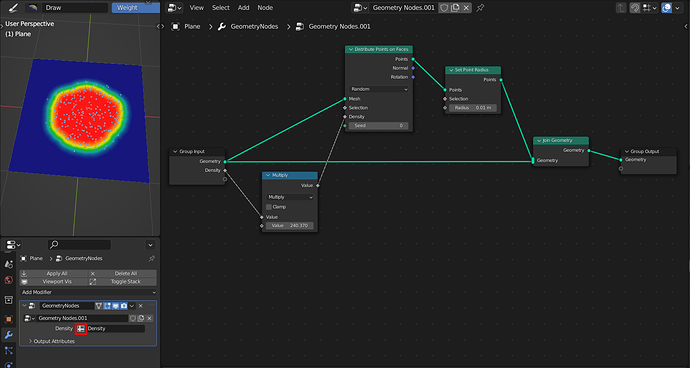Duplicate node tree from header icon
This screenshot has width=690, height=368.
(455, 8)
